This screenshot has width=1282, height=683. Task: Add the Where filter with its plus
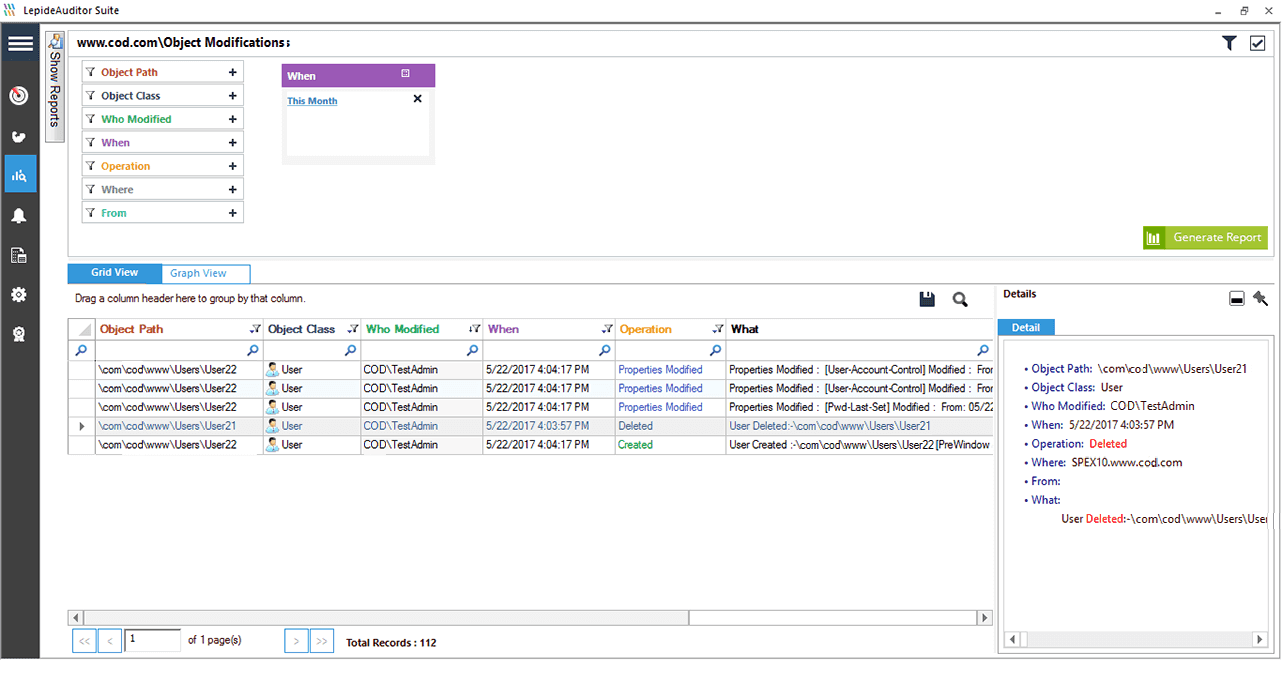point(232,189)
